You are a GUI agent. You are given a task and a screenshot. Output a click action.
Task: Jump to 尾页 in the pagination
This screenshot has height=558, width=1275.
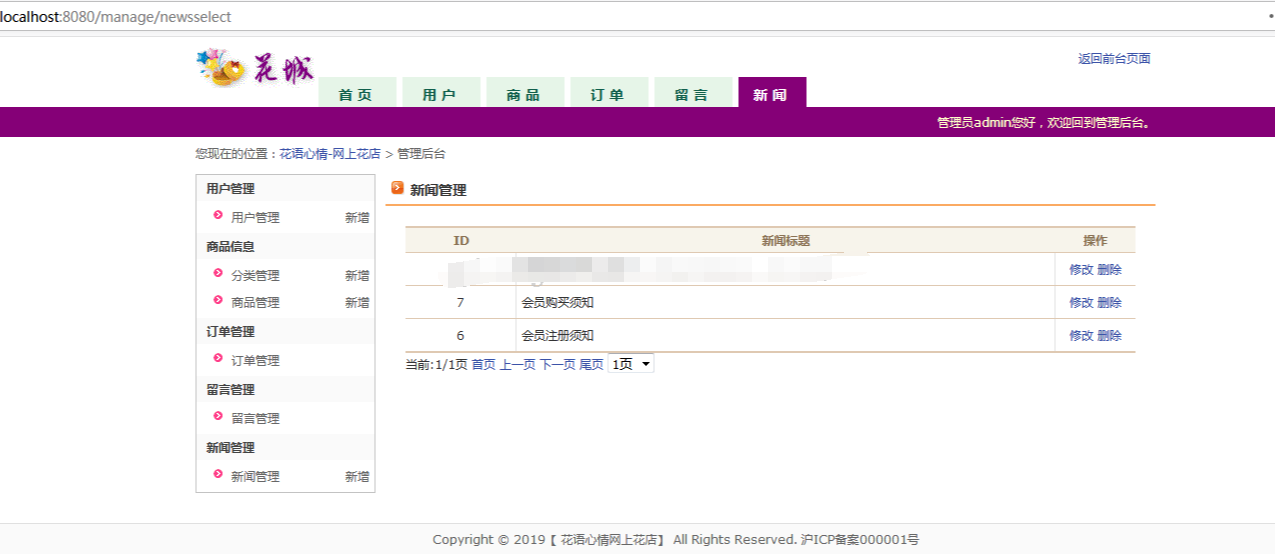pyautogui.click(x=591, y=365)
